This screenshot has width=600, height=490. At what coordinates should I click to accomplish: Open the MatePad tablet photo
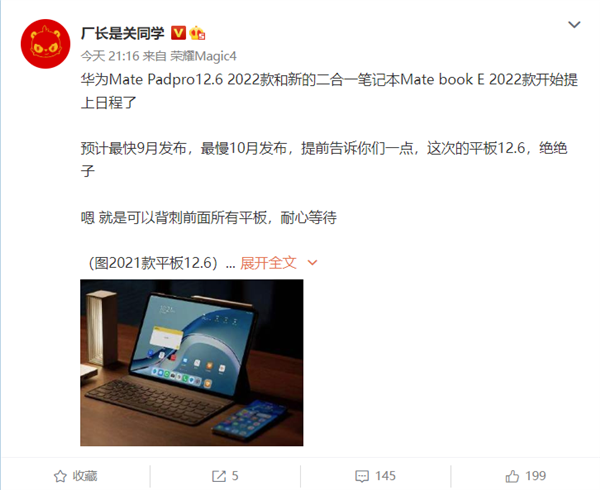pos(192,363)
